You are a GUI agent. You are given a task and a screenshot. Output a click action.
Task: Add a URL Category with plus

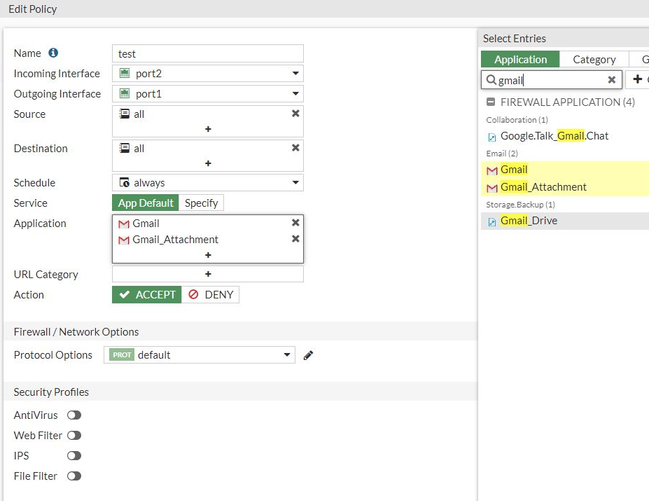point(208,274)
